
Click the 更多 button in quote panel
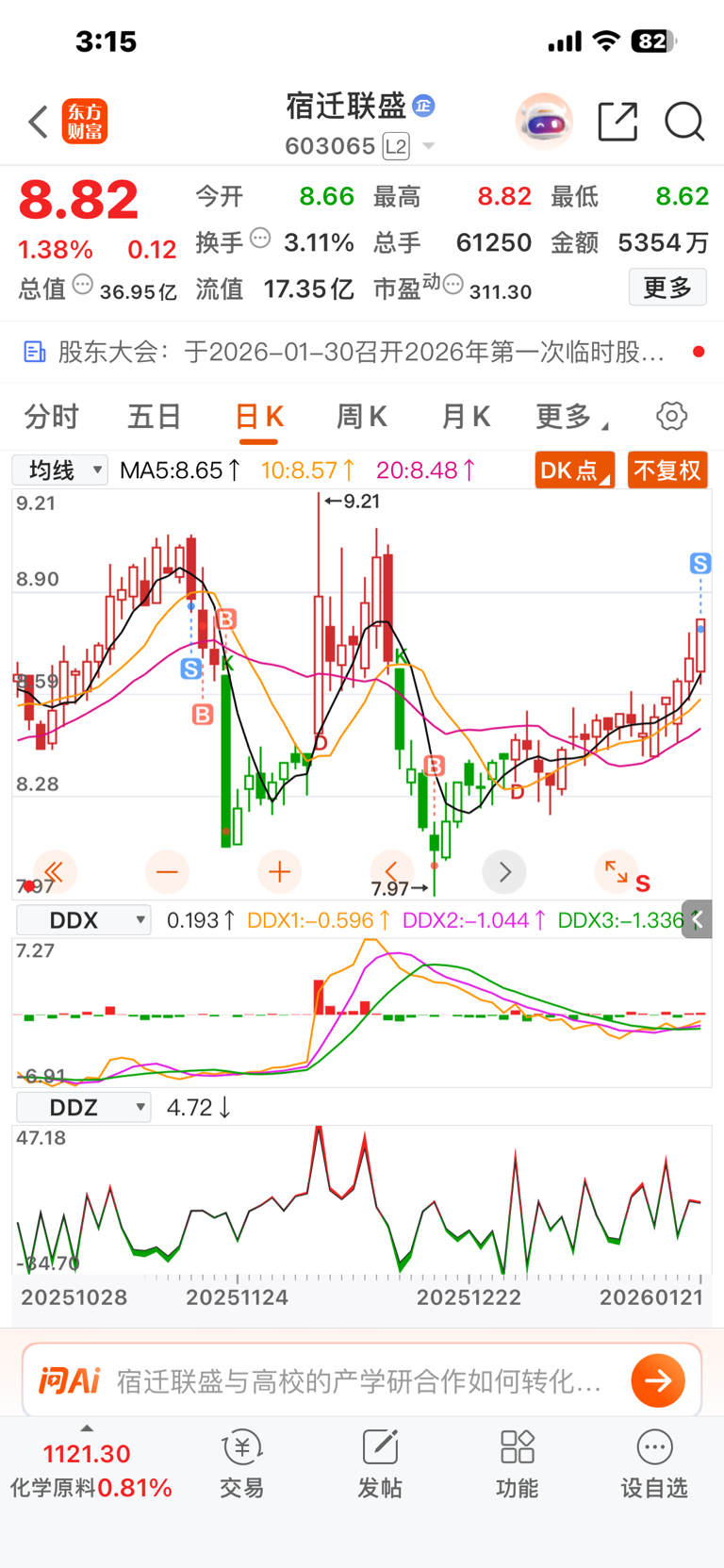point(667,287)
